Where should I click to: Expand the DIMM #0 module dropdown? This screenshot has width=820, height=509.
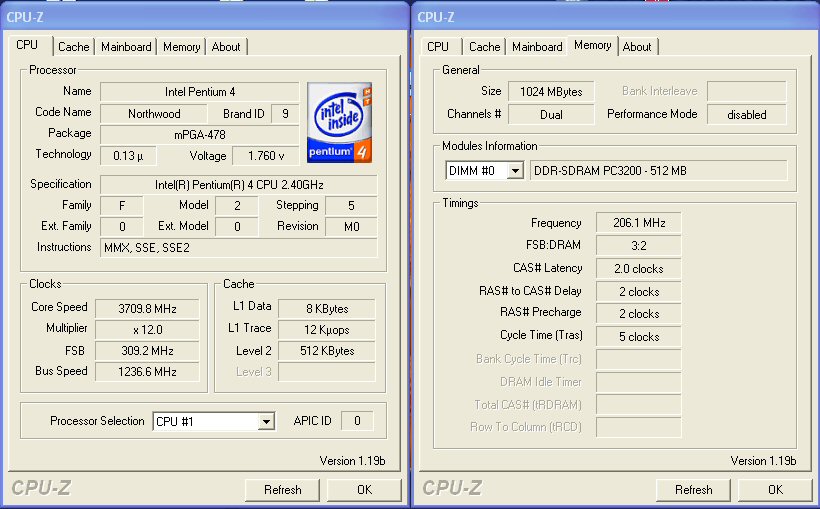pyautogui.click(x=515, y=171)
